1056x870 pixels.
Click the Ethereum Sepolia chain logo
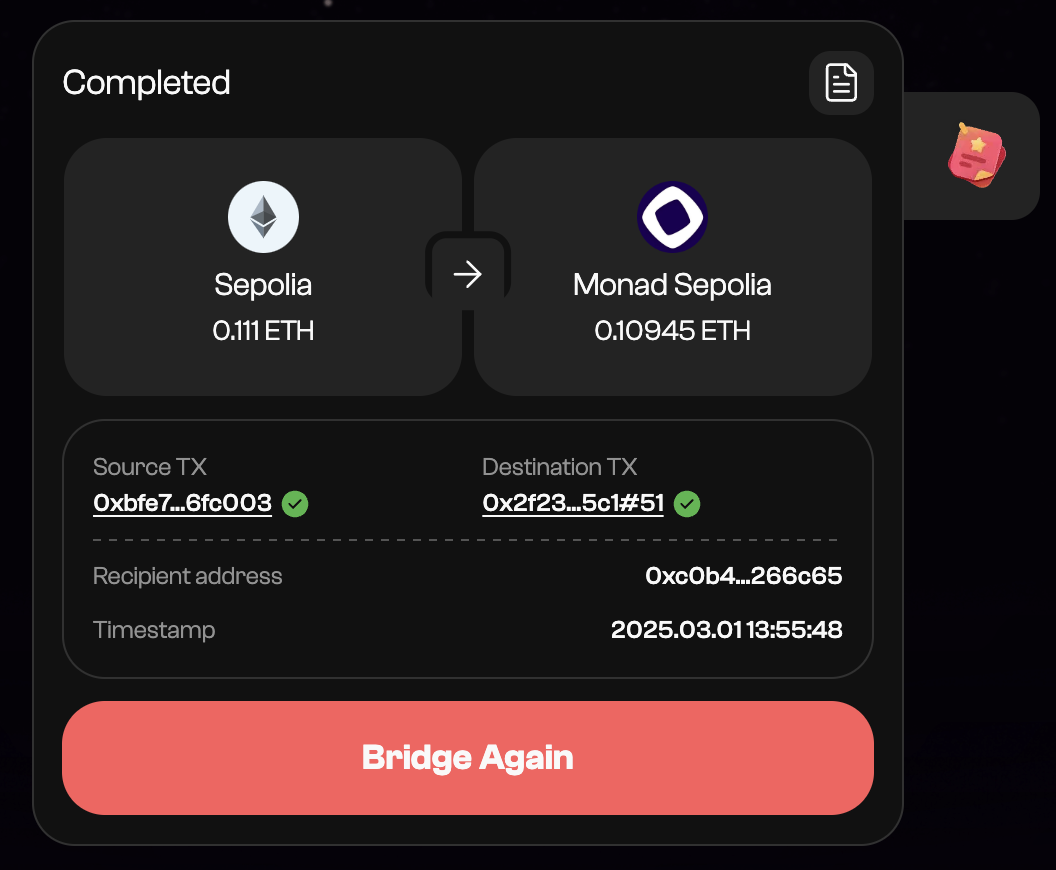(263, 216)
